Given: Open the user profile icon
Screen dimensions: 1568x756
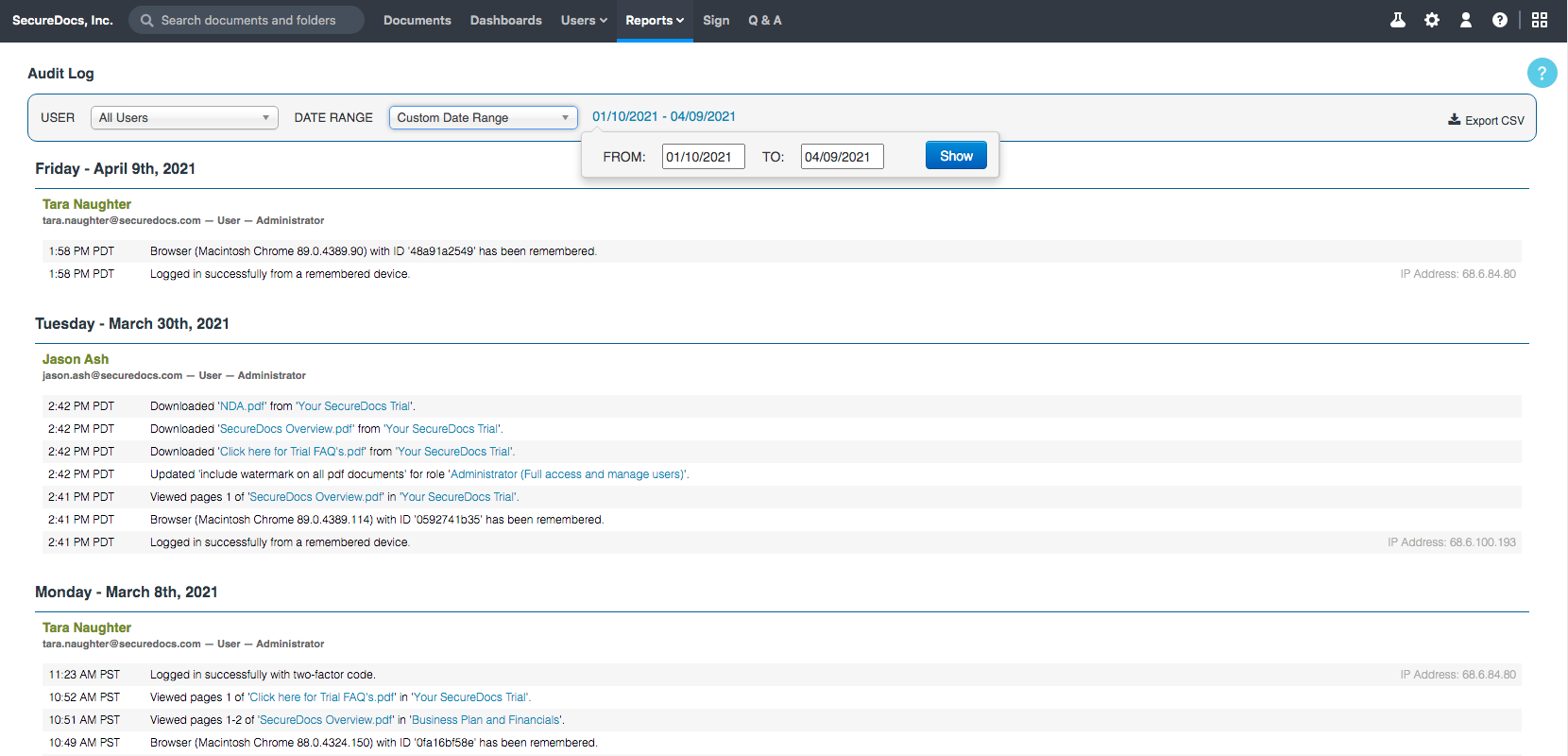Looking at the screenshot, I should coord(1466,20).
